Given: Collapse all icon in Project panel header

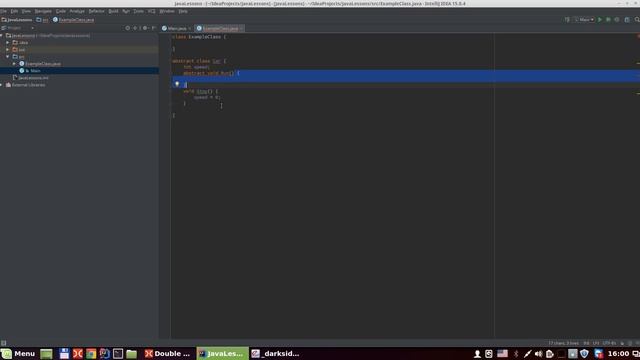Looking at the screenshot, I should pos(135,28).
